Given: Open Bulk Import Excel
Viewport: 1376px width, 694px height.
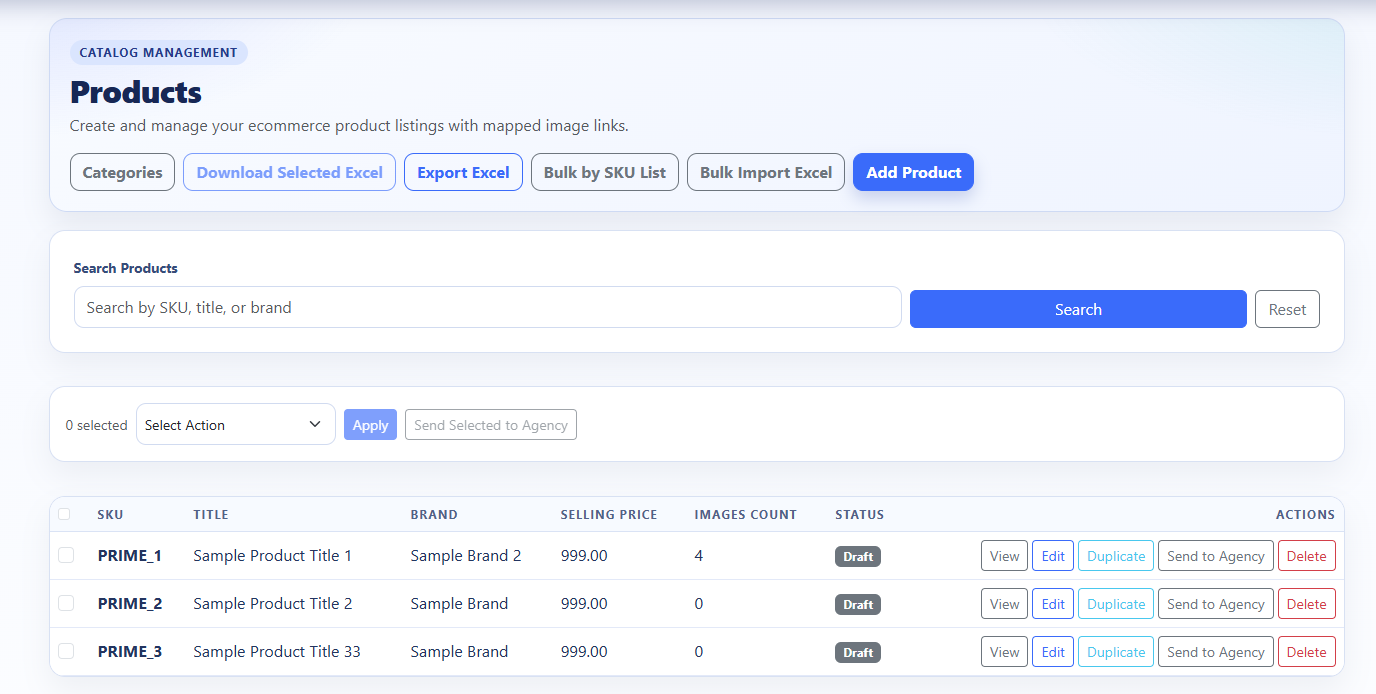Looking at the screenshot, I should tap(766, 172).
